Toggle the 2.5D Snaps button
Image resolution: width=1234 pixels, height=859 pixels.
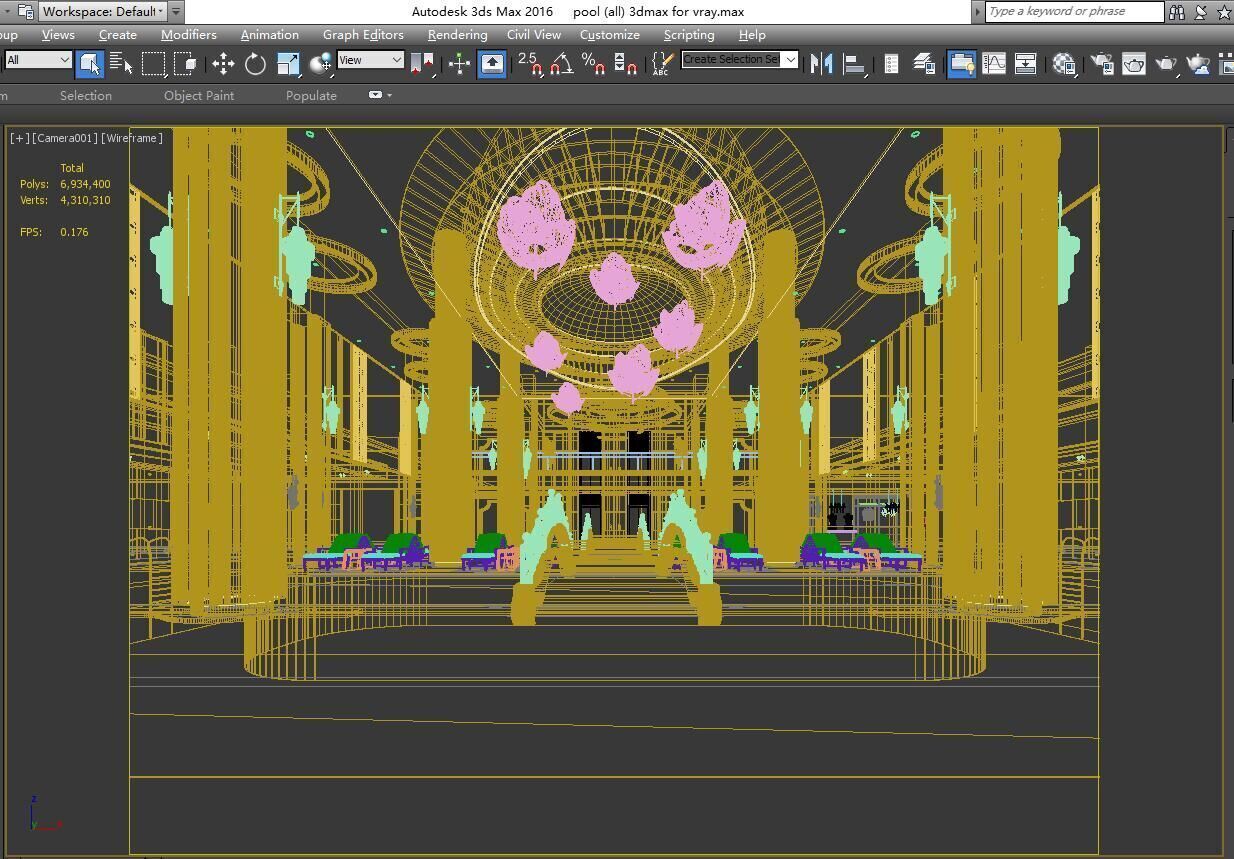coord(530,64)
